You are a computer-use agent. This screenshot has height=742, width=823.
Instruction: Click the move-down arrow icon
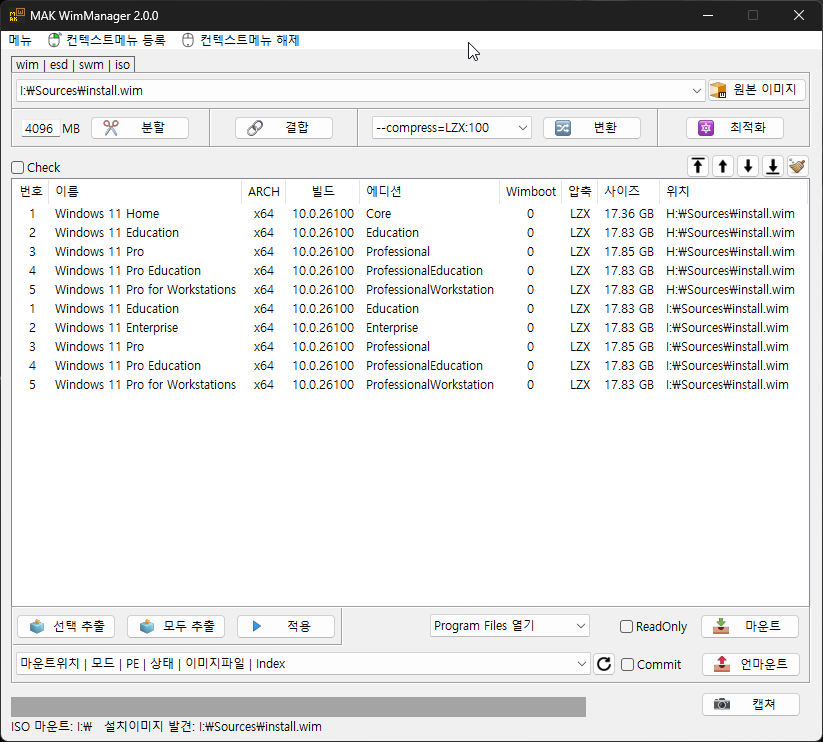[748, 167]
